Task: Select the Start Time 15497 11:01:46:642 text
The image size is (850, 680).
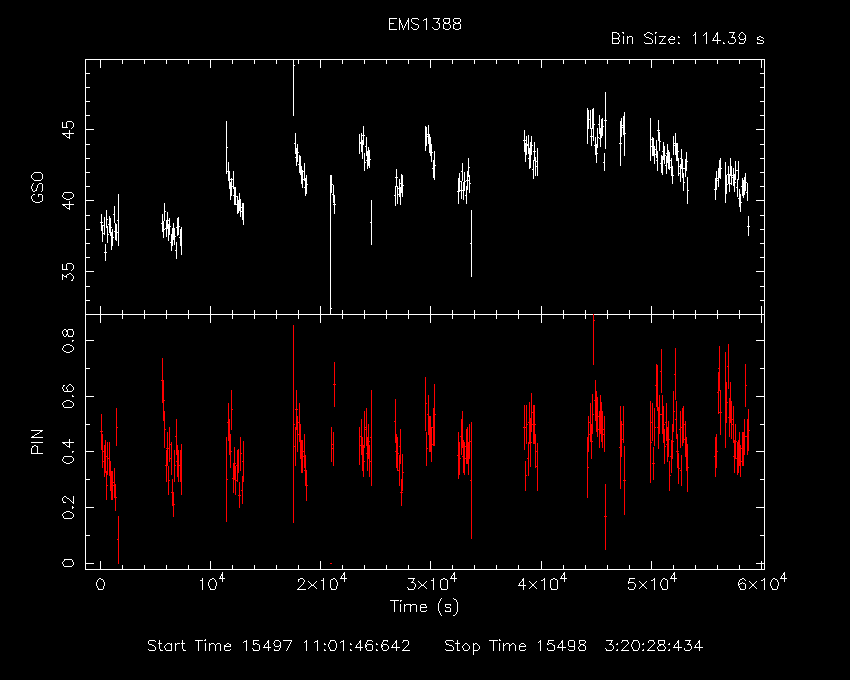Action: 279,646
